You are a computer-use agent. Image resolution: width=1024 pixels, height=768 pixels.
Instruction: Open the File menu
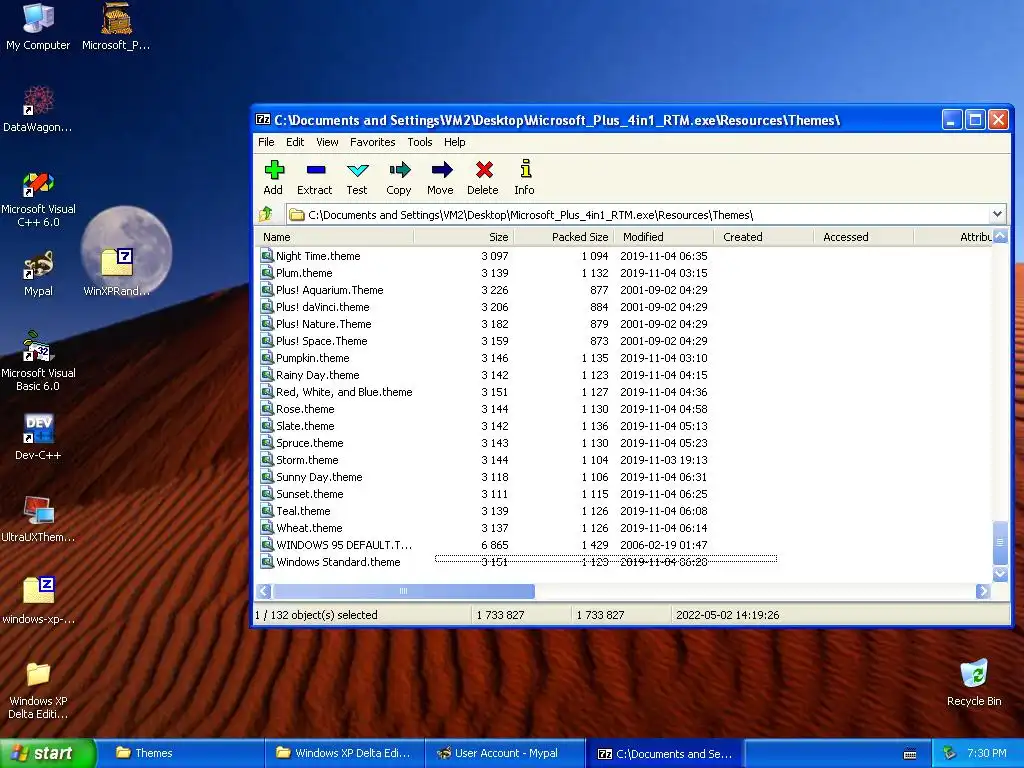coord(266,142)
